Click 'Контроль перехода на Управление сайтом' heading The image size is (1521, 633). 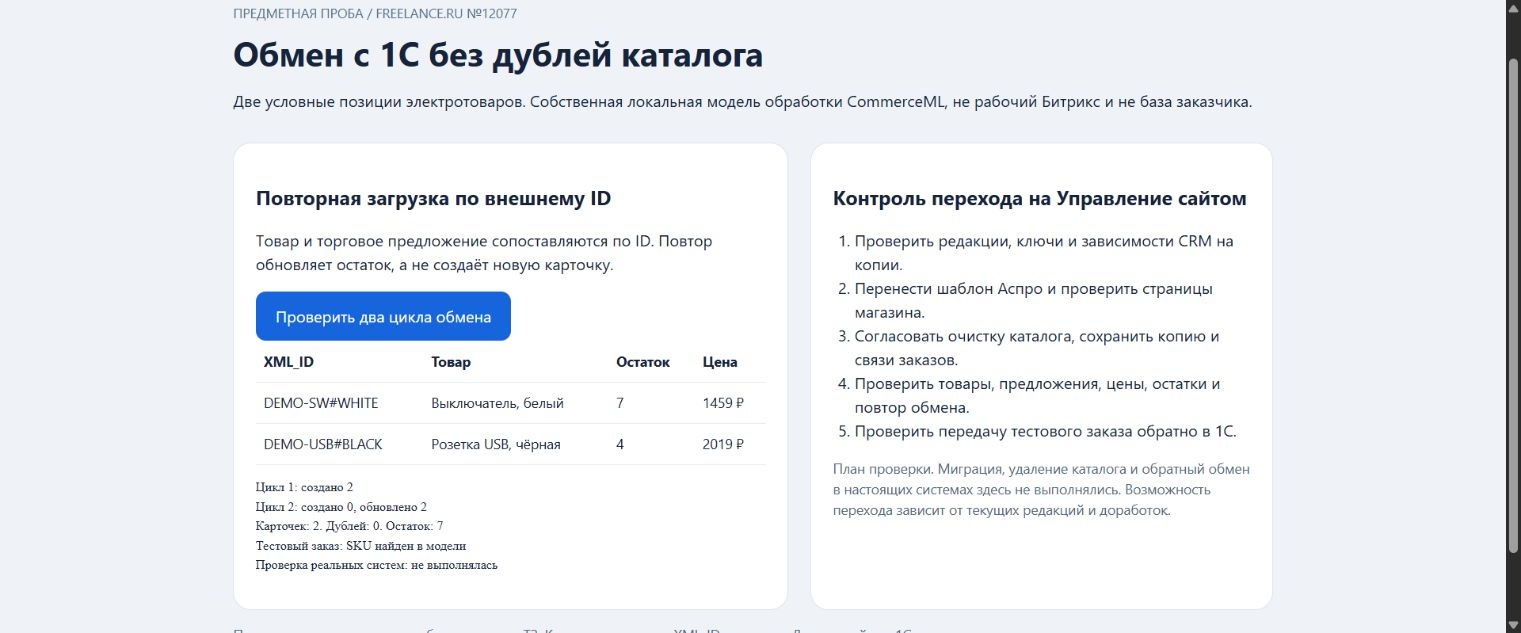click(1040, 198)
